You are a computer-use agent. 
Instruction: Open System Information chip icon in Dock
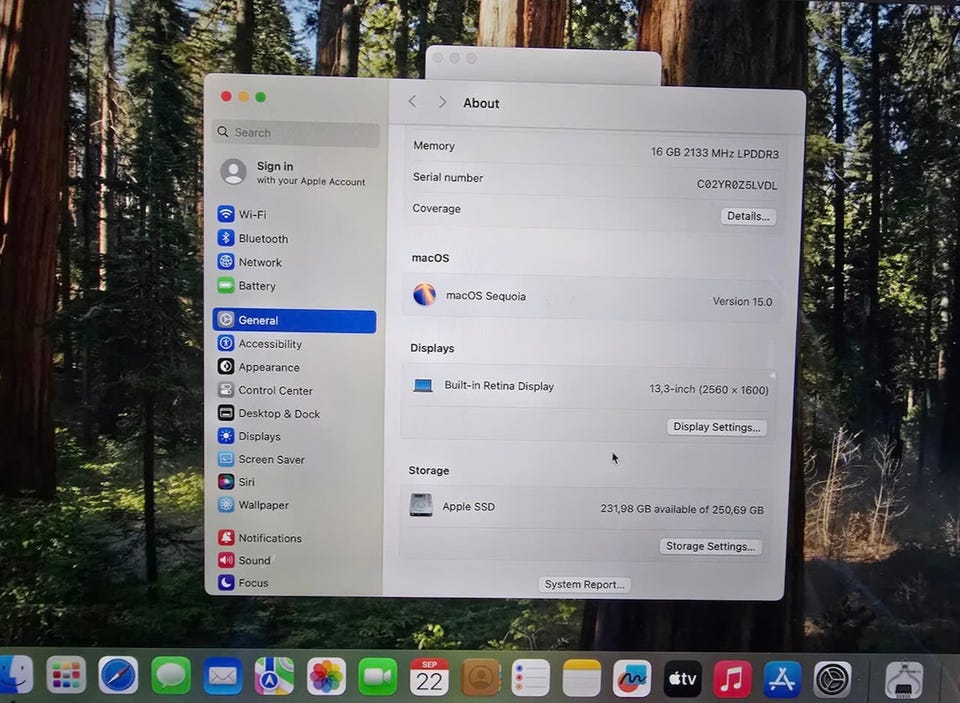904,680
